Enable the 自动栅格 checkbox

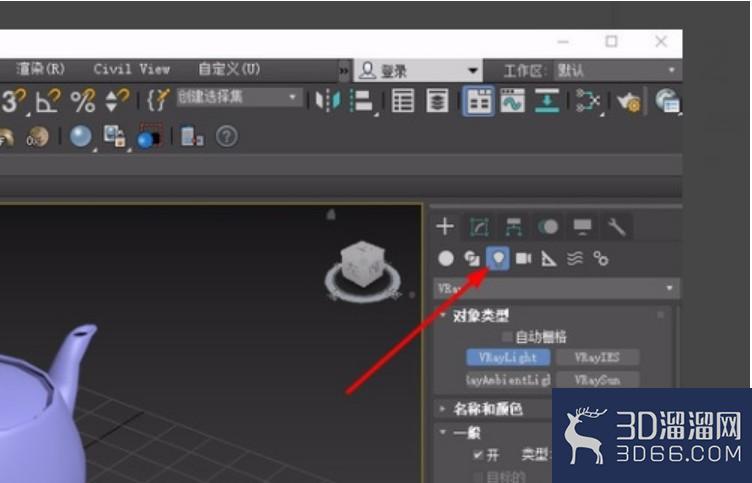507,337
